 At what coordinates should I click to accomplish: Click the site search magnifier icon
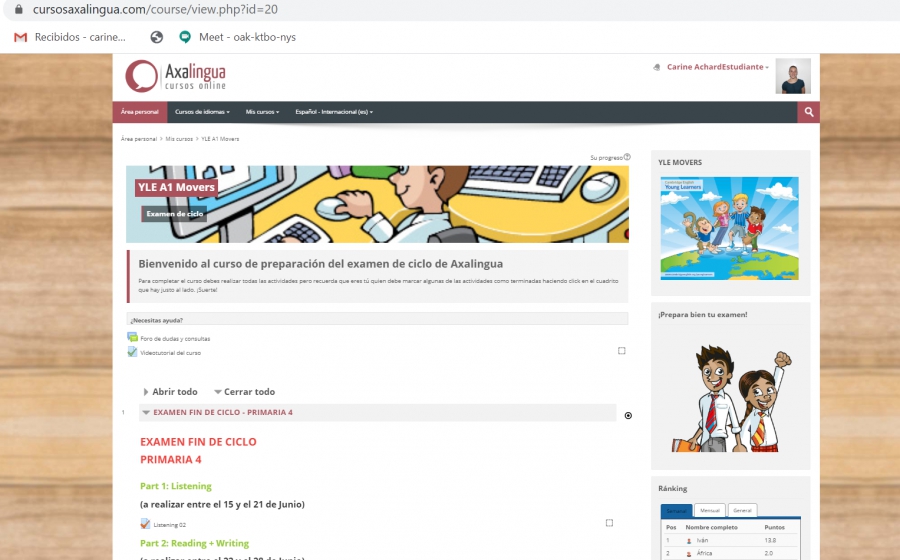(x=809, y=112)
